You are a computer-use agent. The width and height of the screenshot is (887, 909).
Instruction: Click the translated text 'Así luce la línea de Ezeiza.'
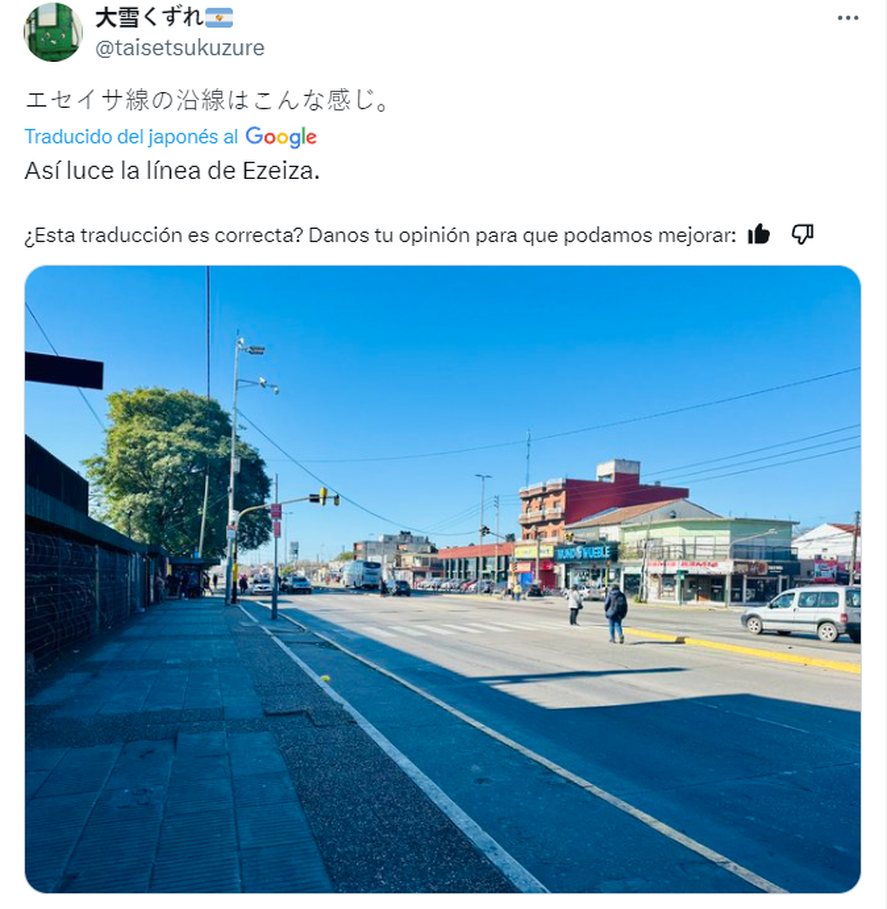(172, 170)
